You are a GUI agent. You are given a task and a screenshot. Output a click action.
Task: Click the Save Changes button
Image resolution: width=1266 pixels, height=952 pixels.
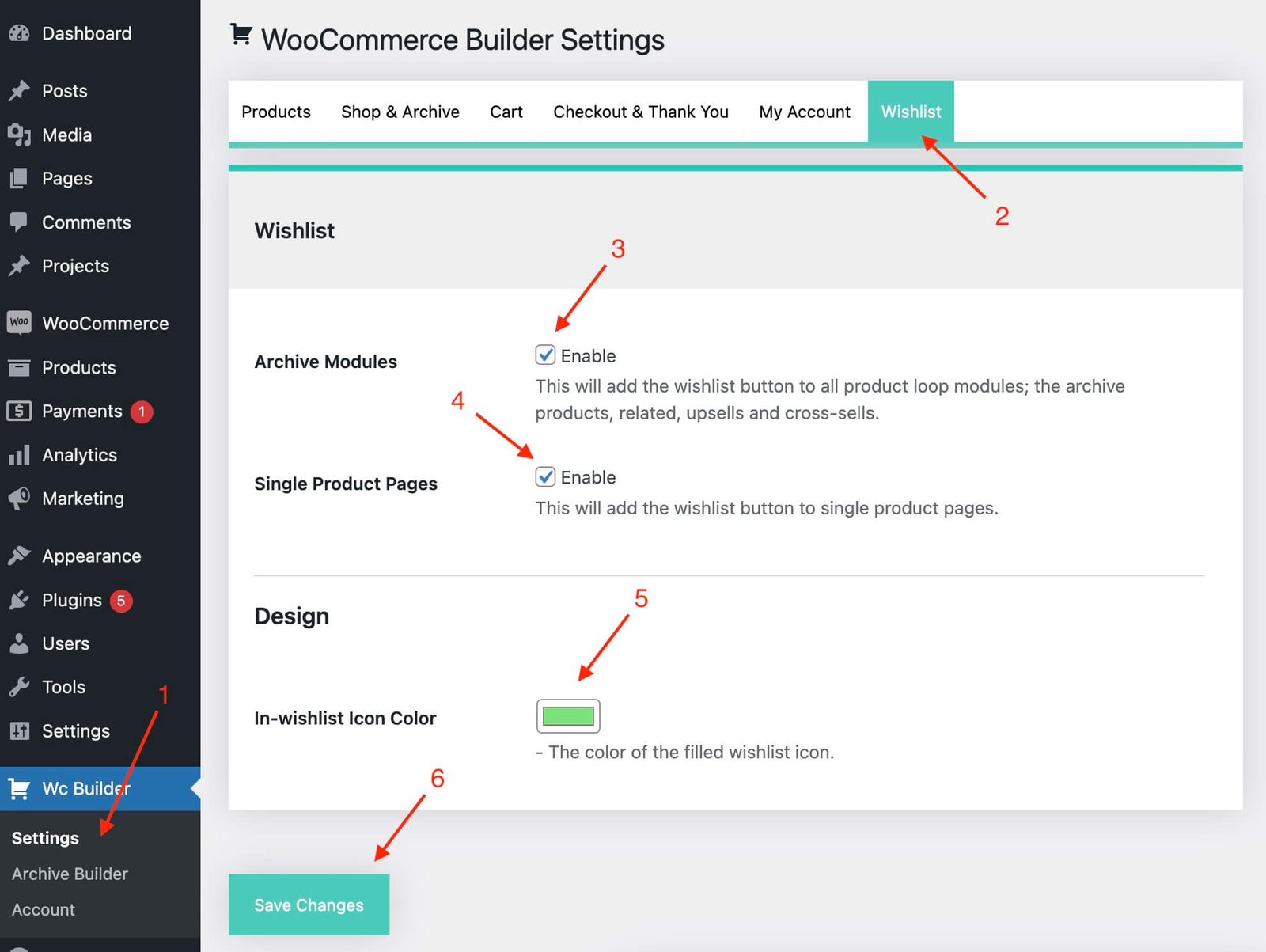[x=309, y=905]
